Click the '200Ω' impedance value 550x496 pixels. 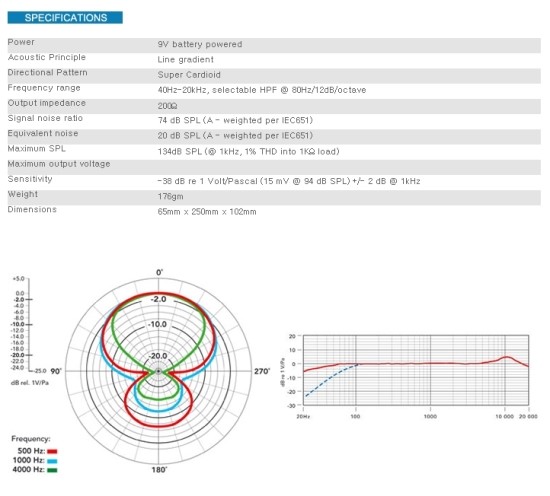click(x=167, y=106)
